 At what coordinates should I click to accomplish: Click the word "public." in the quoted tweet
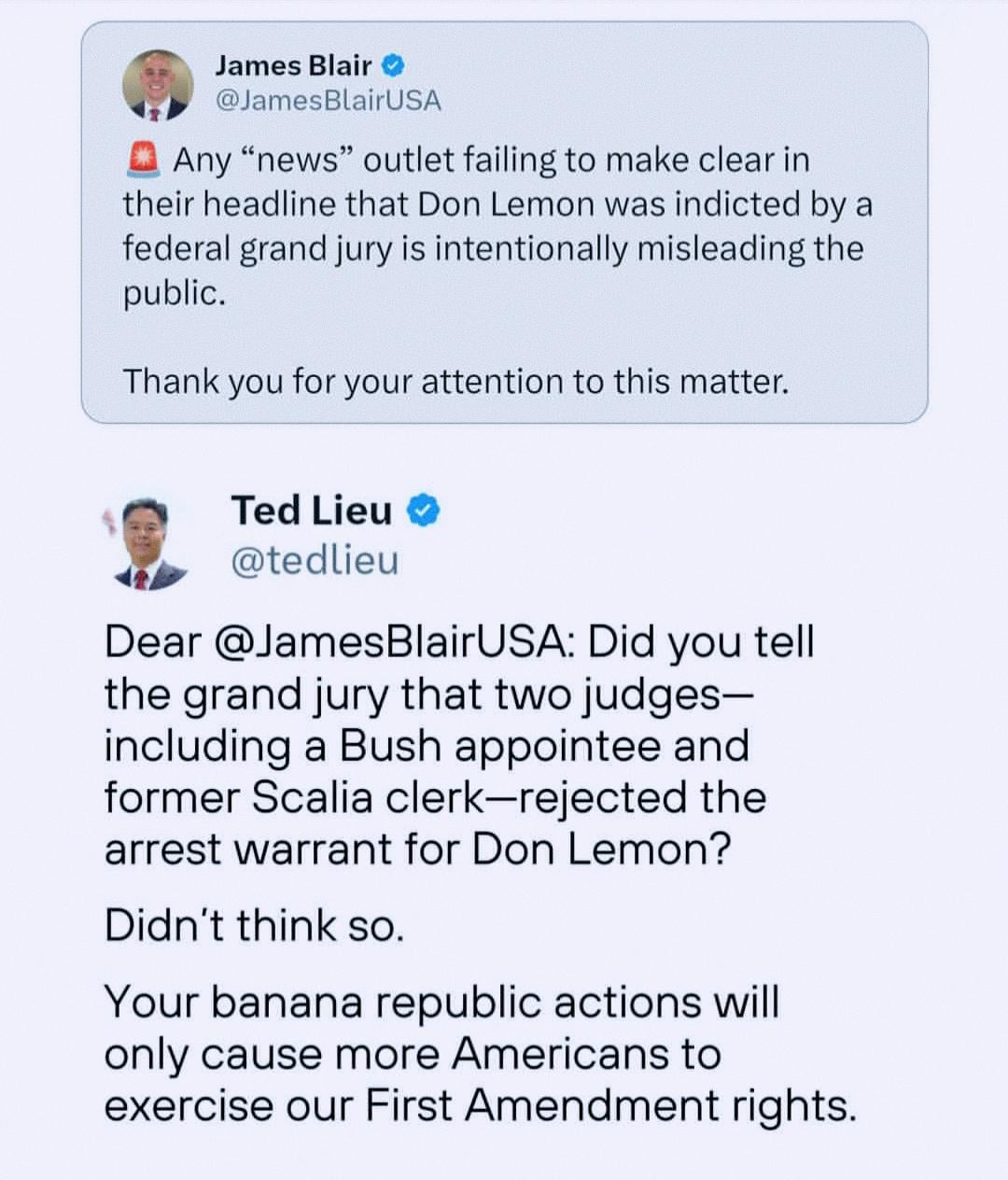tap(175, 293)
